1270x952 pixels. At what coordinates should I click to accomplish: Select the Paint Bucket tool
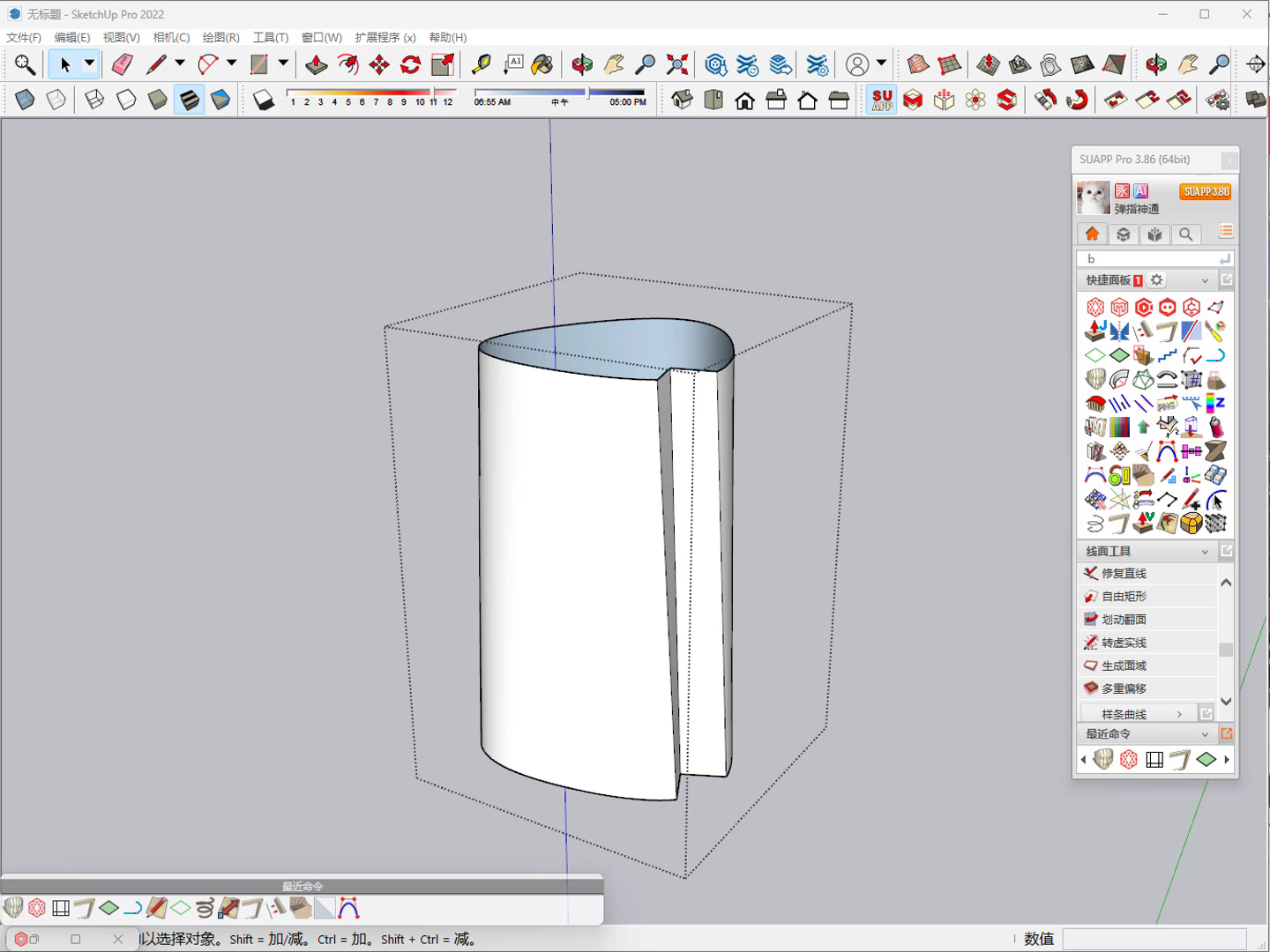click(x=542, y=64)
